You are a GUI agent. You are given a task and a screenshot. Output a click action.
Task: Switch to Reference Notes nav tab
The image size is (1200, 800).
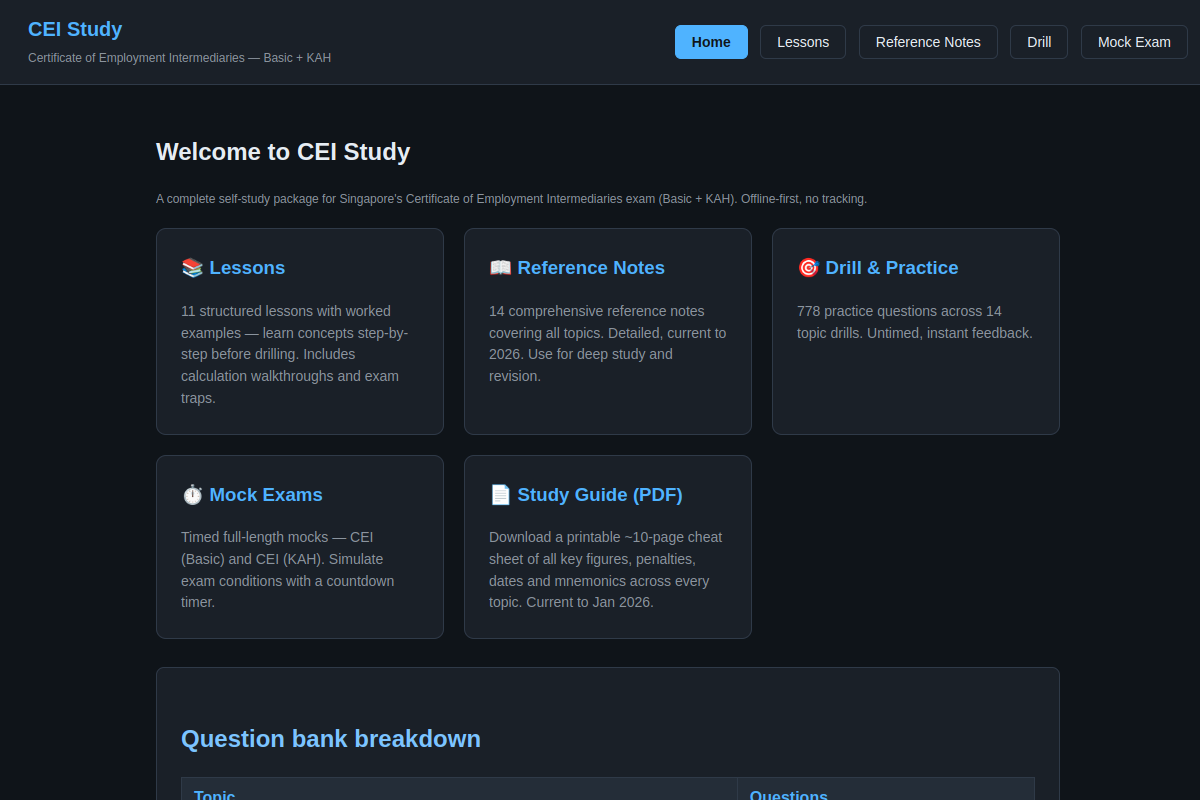[928, 42]
